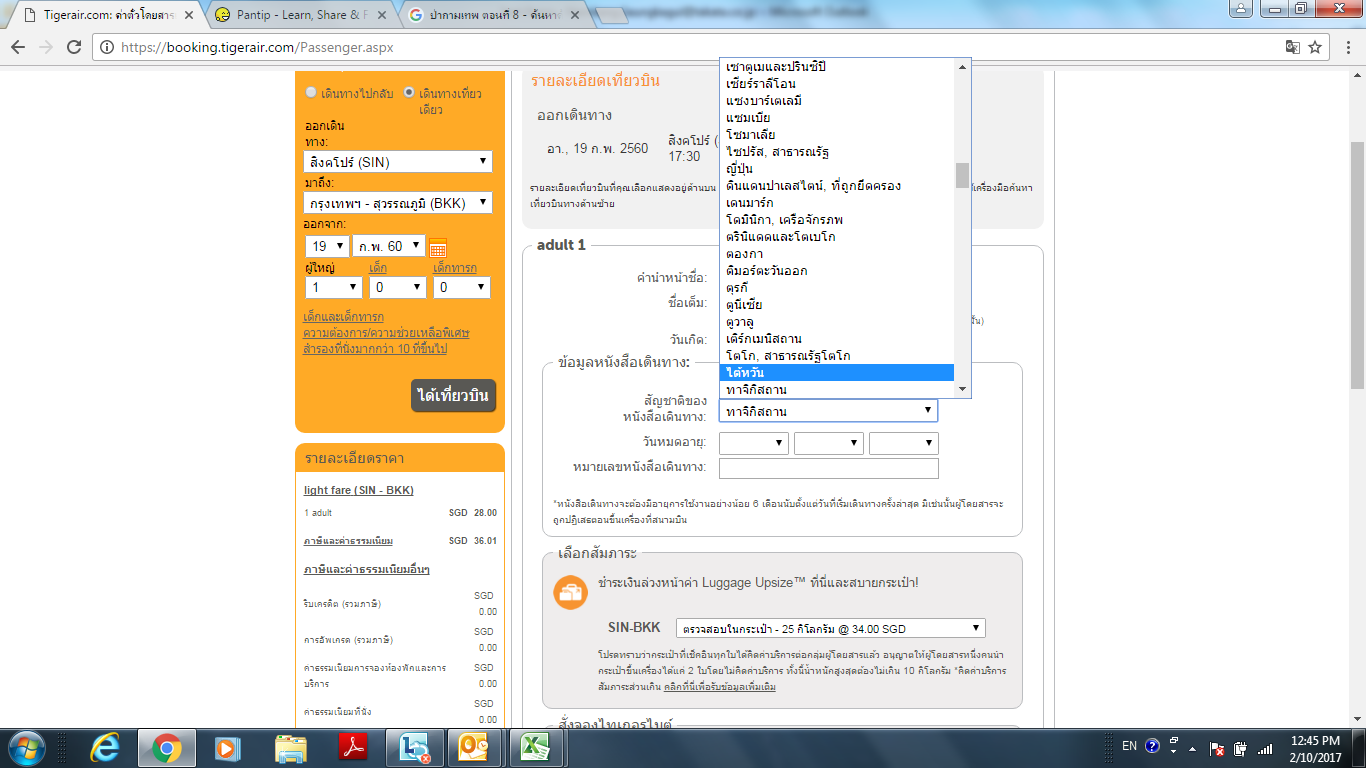Open the first passport expiry date dropdown

[754, 443]
